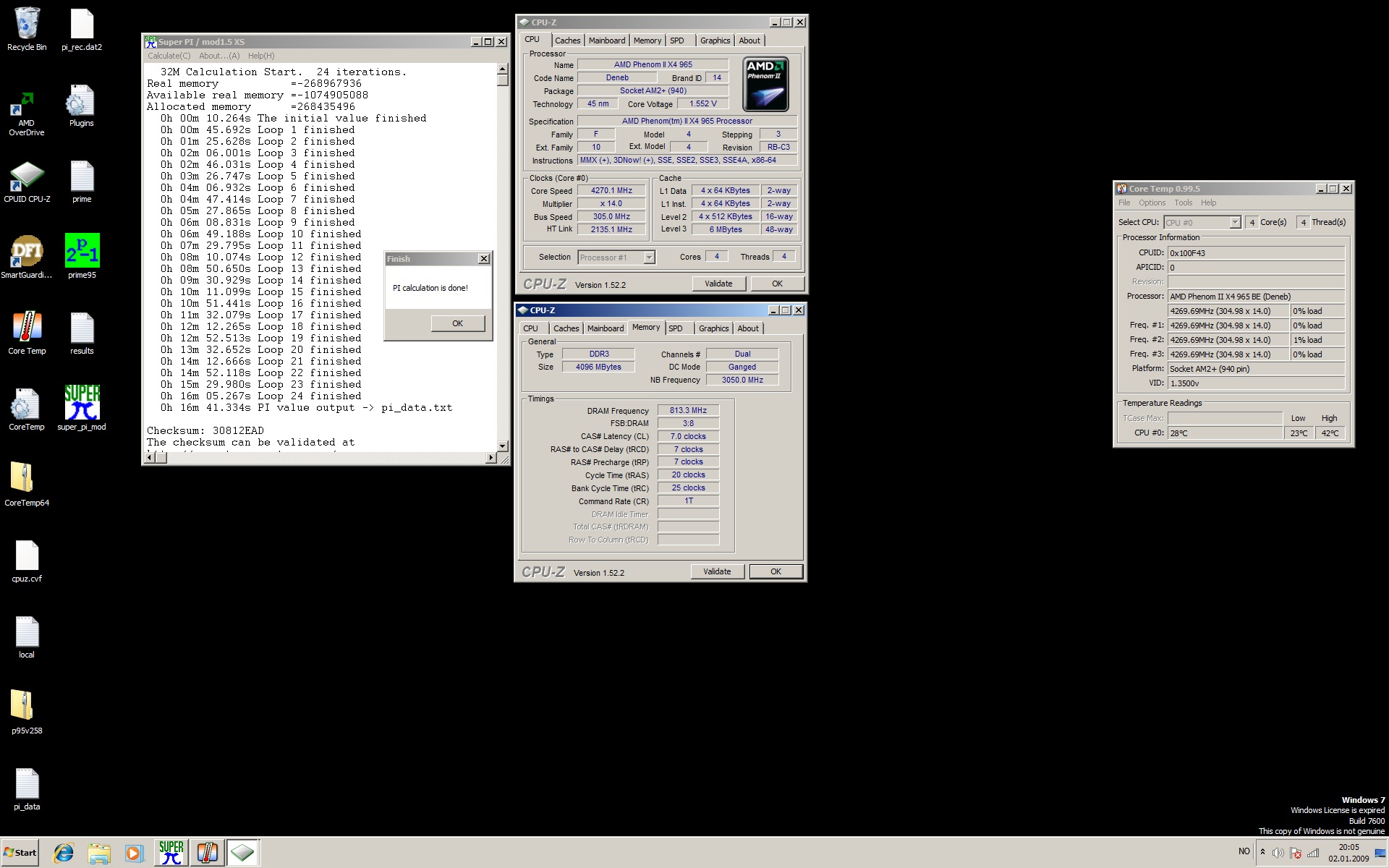
Task: Open Calculate menu in Super PI
Action: pyautogui.click(x=169, y=56)
